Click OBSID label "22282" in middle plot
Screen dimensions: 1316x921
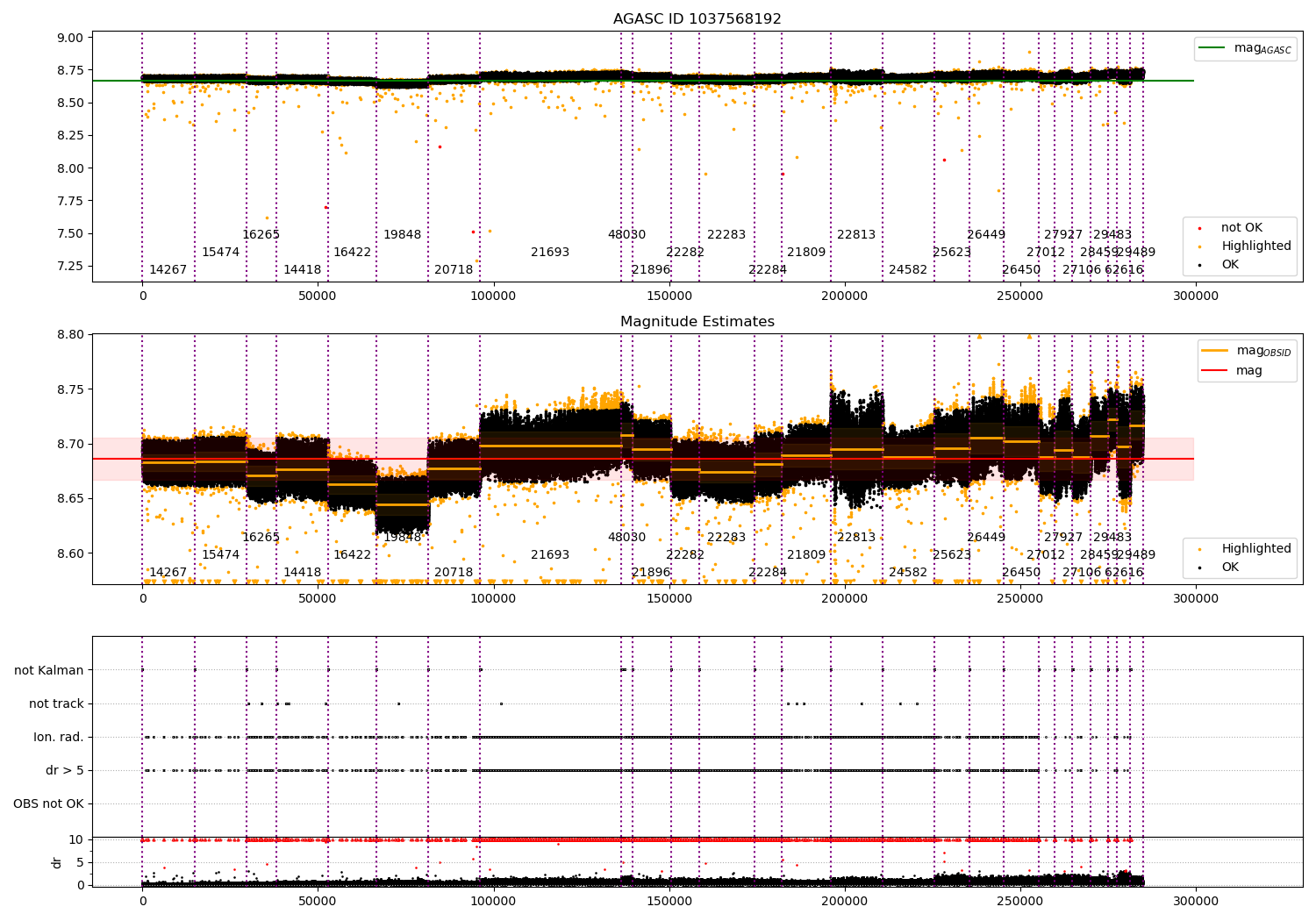click(x=685, y=555)
